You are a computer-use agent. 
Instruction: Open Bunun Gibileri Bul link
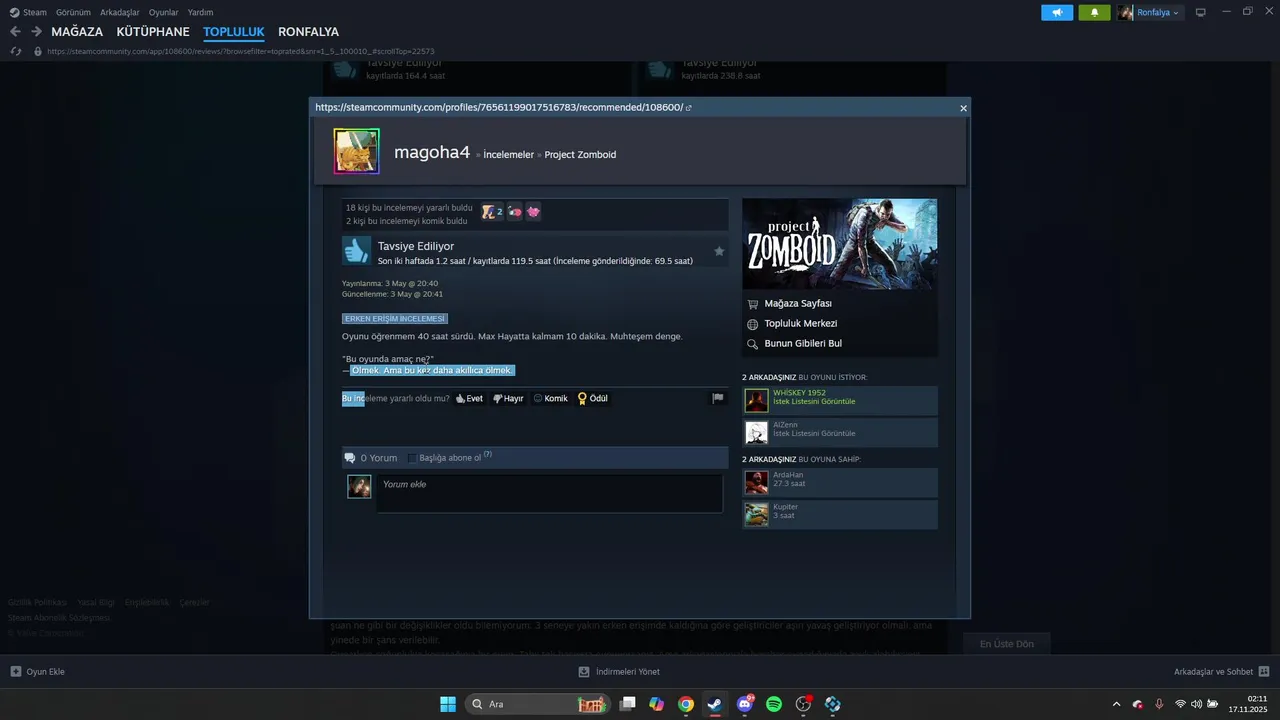pos(803,343)
